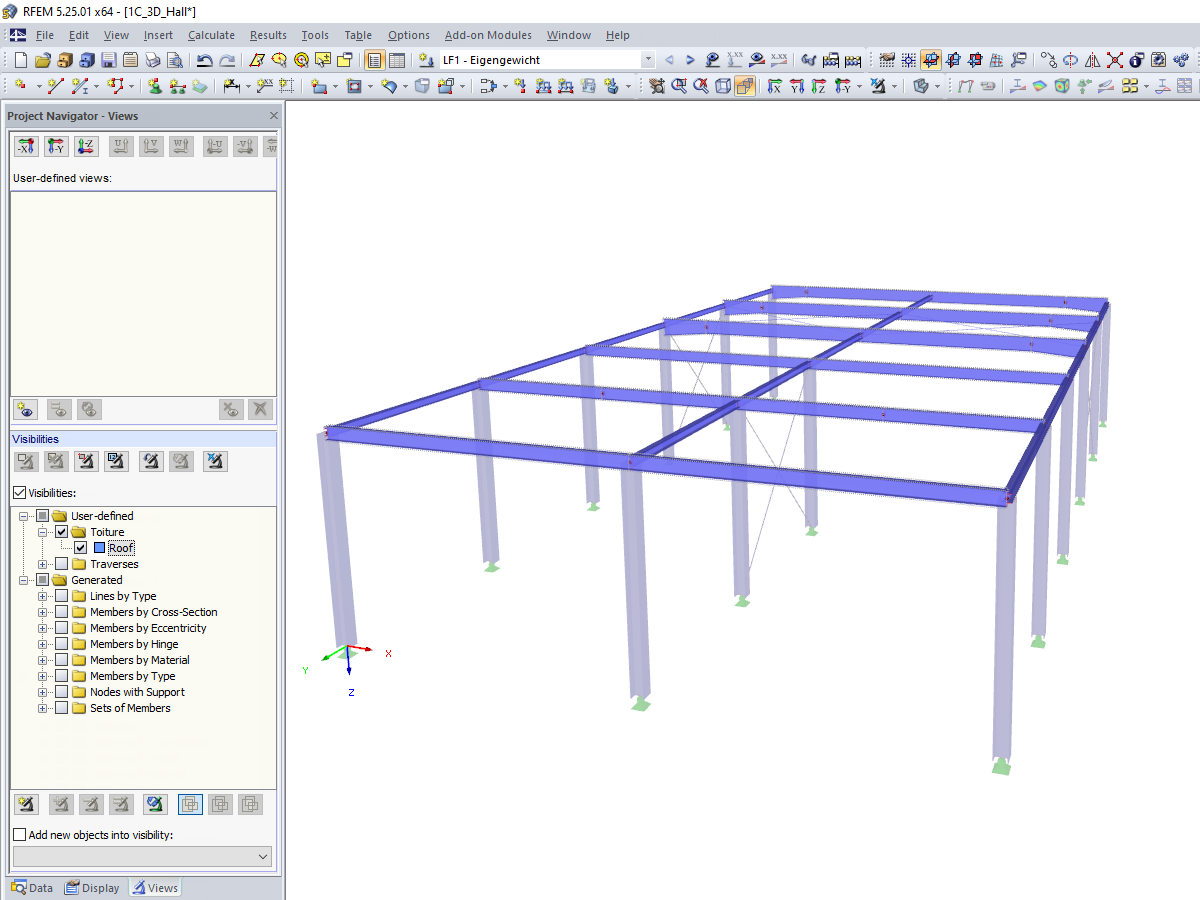
Task: Create new user-defined view eye icon
Action: click(26, 408)
